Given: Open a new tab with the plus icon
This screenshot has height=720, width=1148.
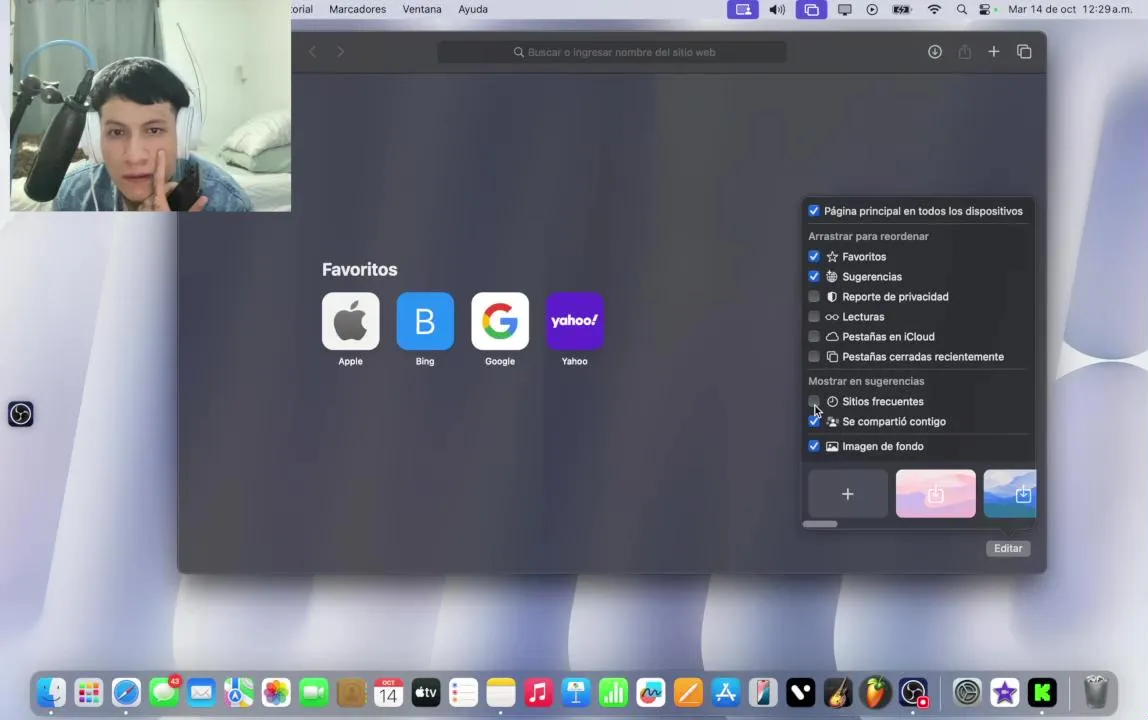Looking at the screenshot, I should point(994,52).
